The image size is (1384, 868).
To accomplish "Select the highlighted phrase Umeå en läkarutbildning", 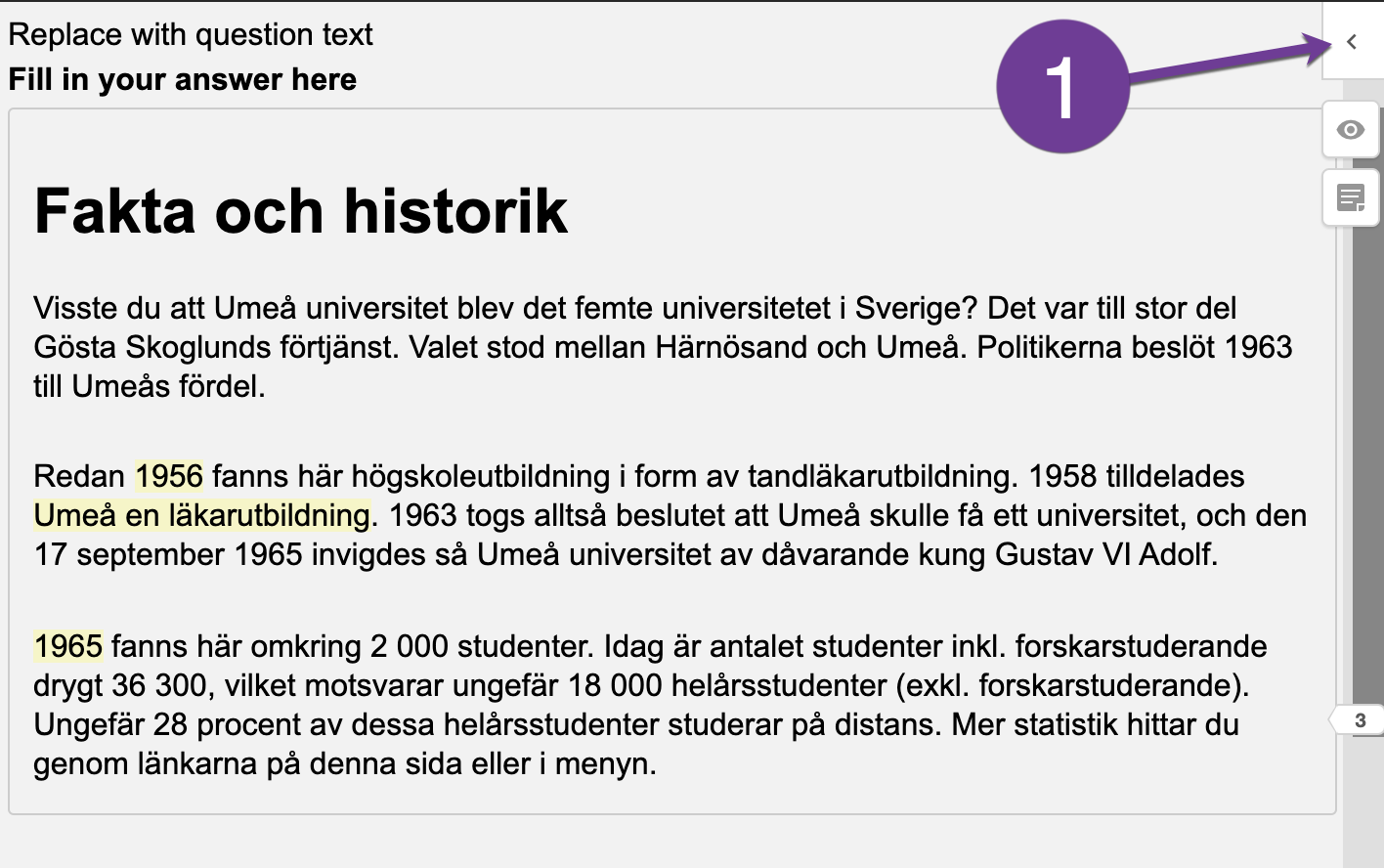I will tap(202, 515).
